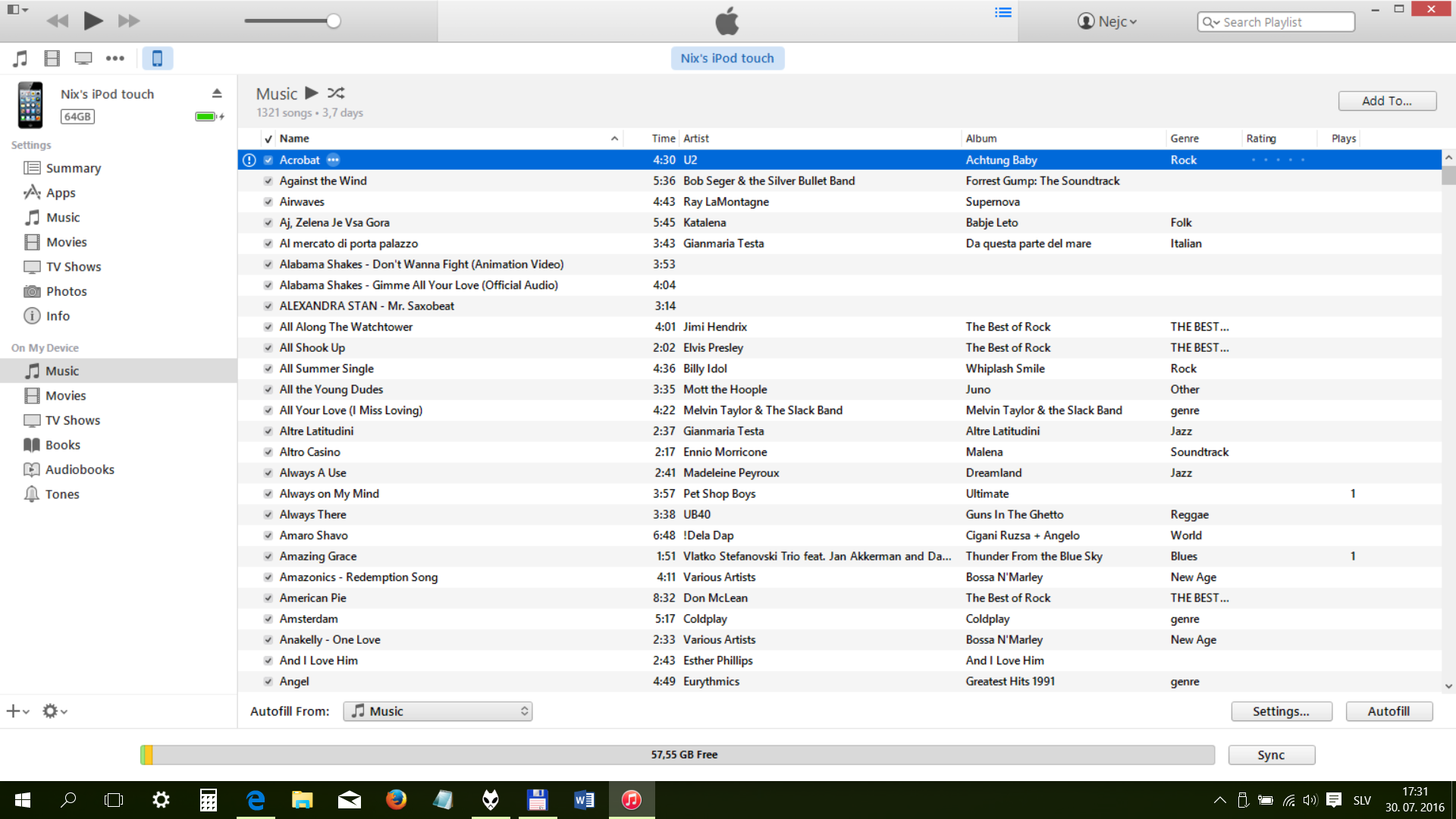Screen dimensions: 1456x819
Task: Toggle the checkbox for Airwaves
Action: coord(268,202)
